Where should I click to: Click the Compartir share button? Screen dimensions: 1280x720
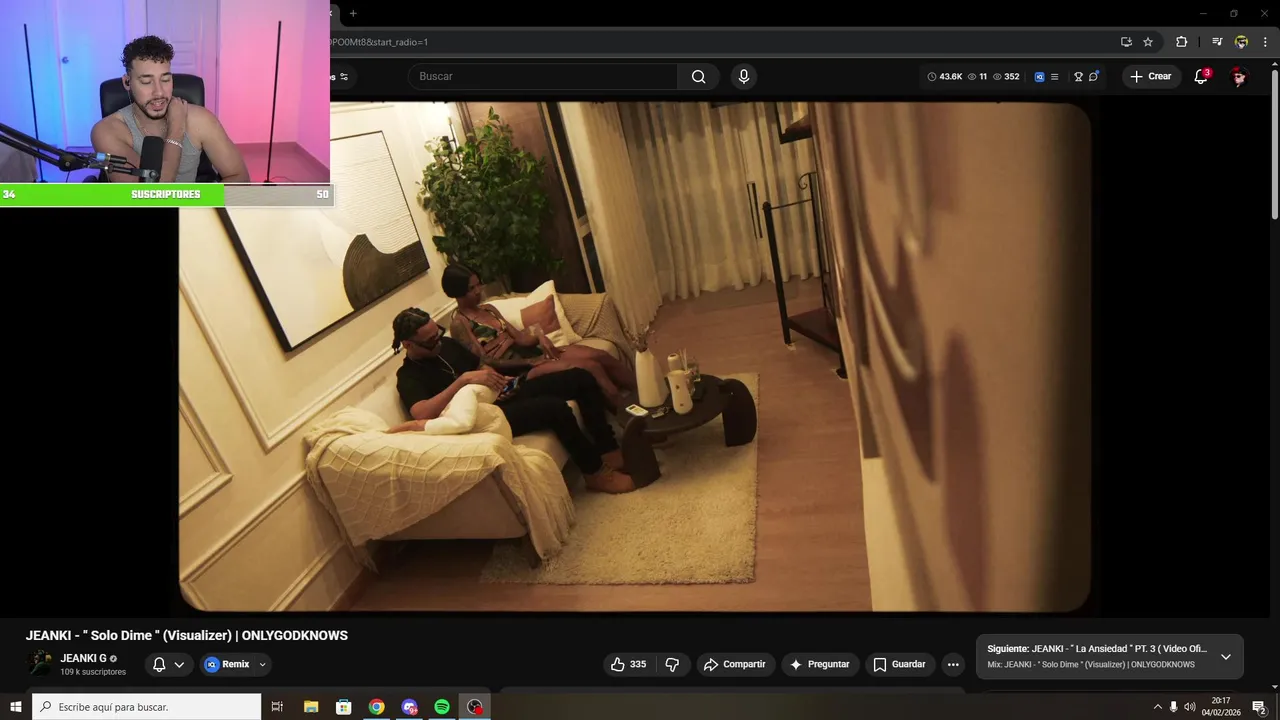[735, 664]
